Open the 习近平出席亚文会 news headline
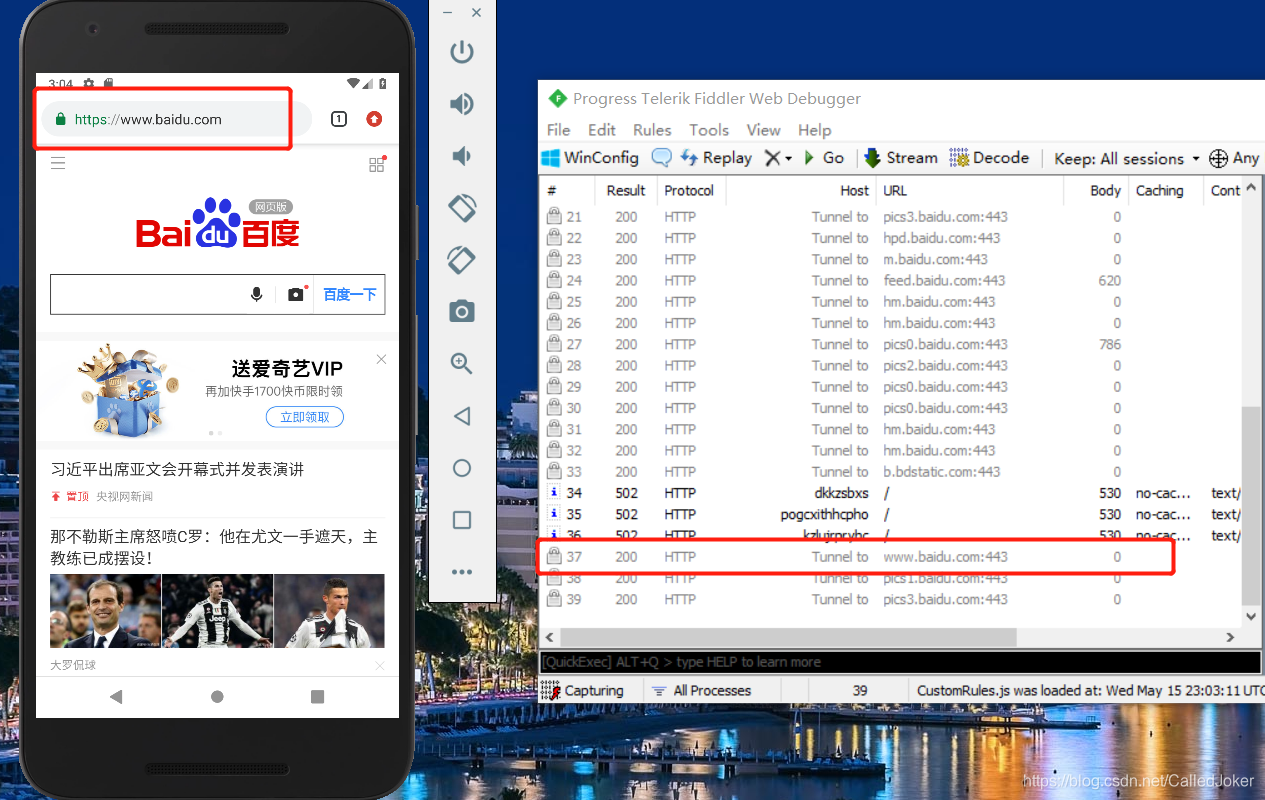Image resolution: width=1265 pixels, height=800 pixels. point(177,469)
